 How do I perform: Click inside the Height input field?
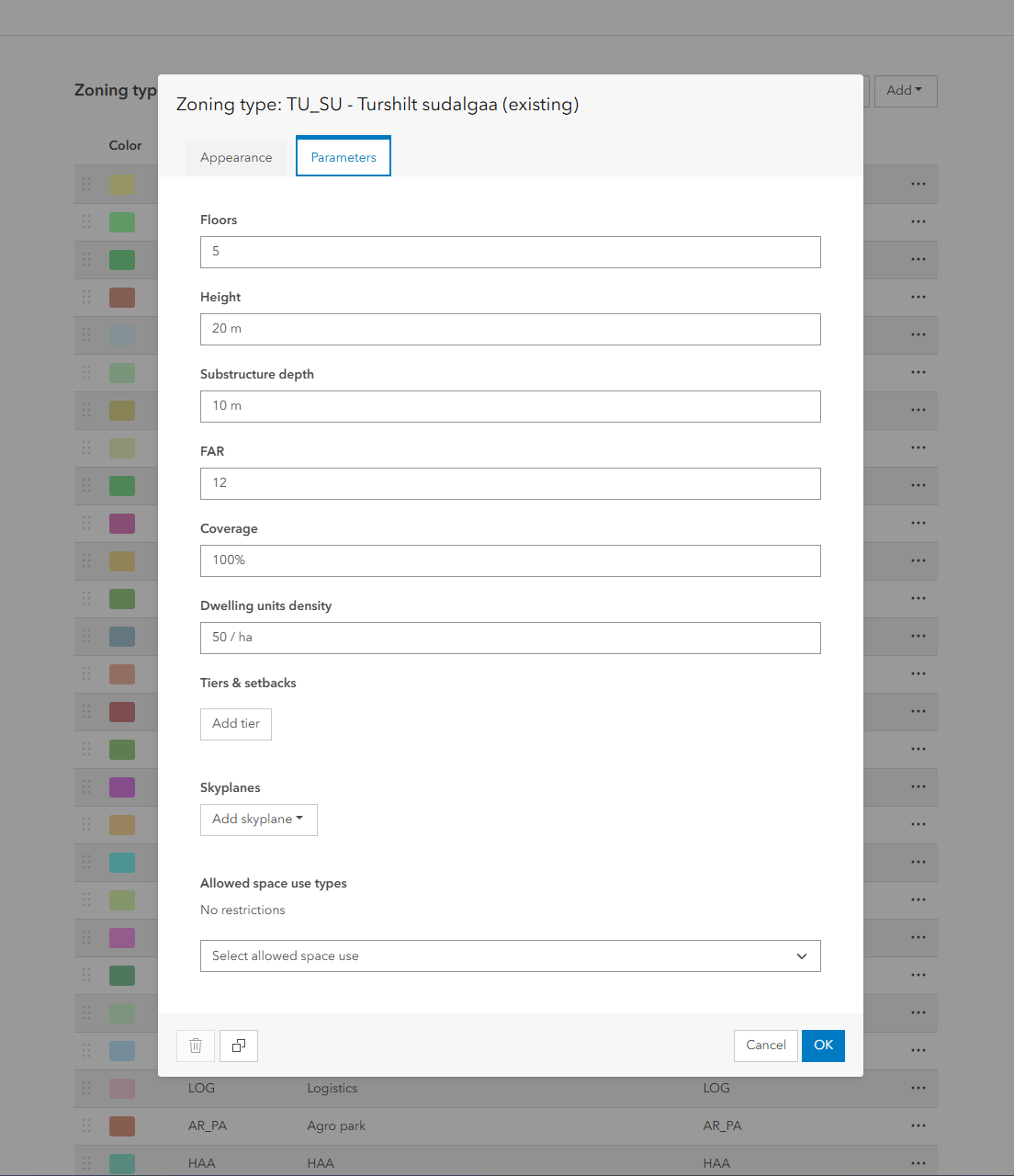[x=510, y=329]
